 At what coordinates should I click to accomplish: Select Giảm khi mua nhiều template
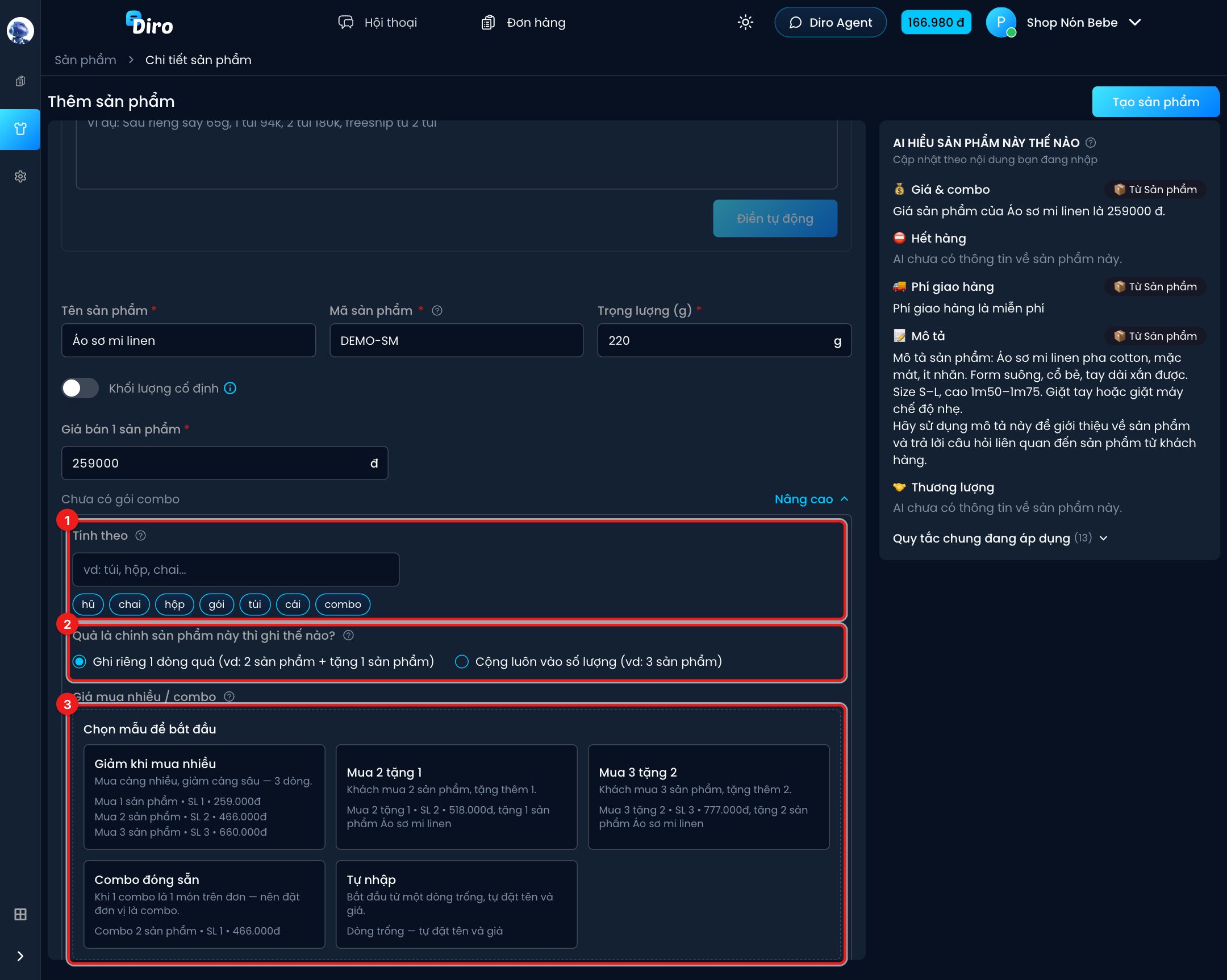(x=204, y=796)
